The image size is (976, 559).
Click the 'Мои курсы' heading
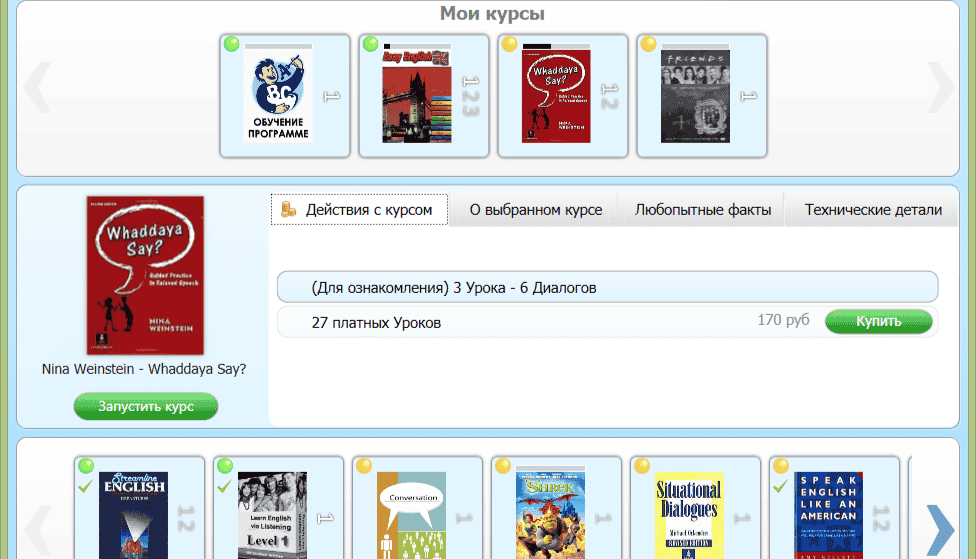(x=492, y=13)
